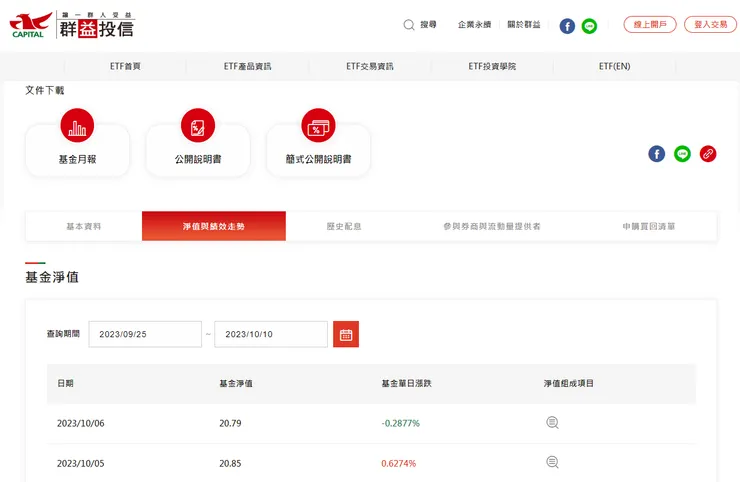Share the page on Facebook
This screenshot has width=740, height=482.
656,154
